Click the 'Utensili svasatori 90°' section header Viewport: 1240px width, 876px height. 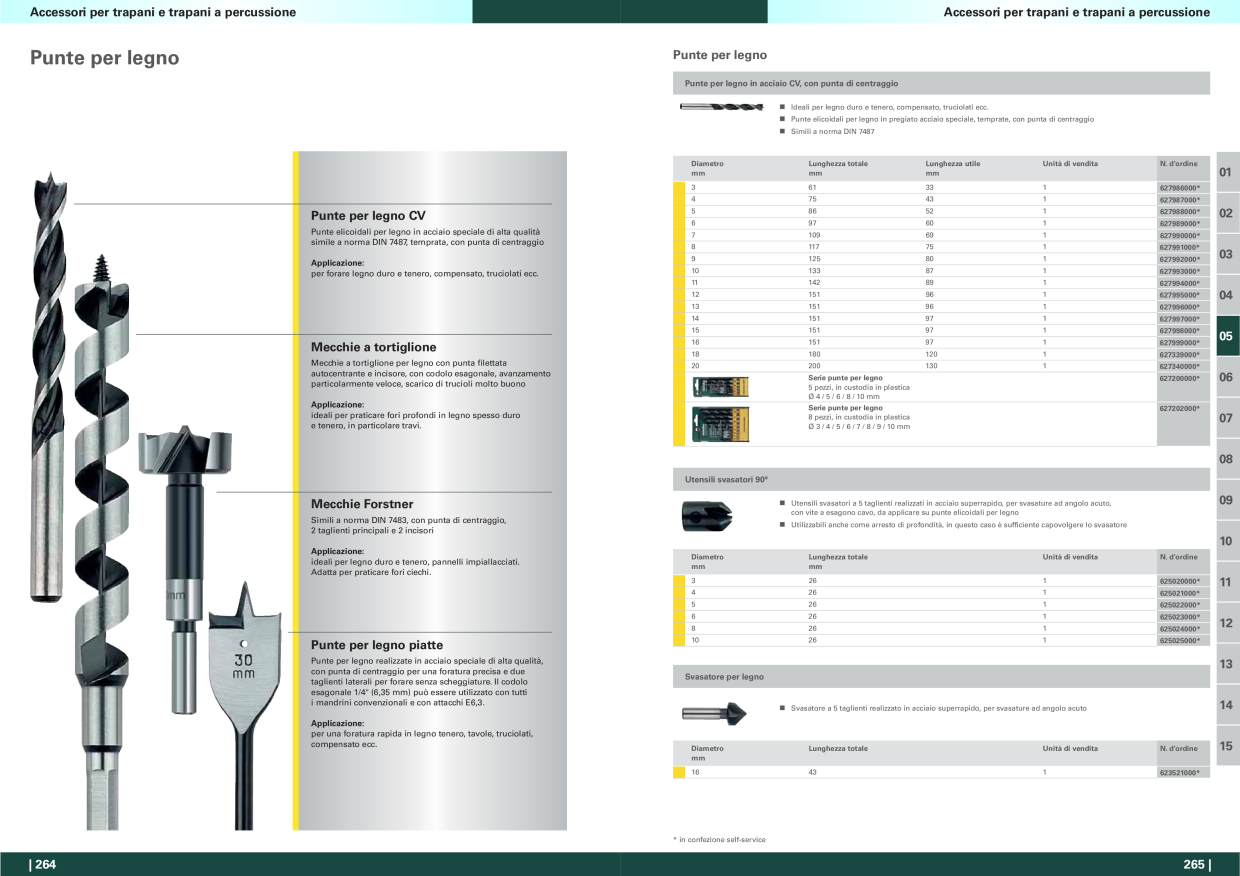point(941,481)
